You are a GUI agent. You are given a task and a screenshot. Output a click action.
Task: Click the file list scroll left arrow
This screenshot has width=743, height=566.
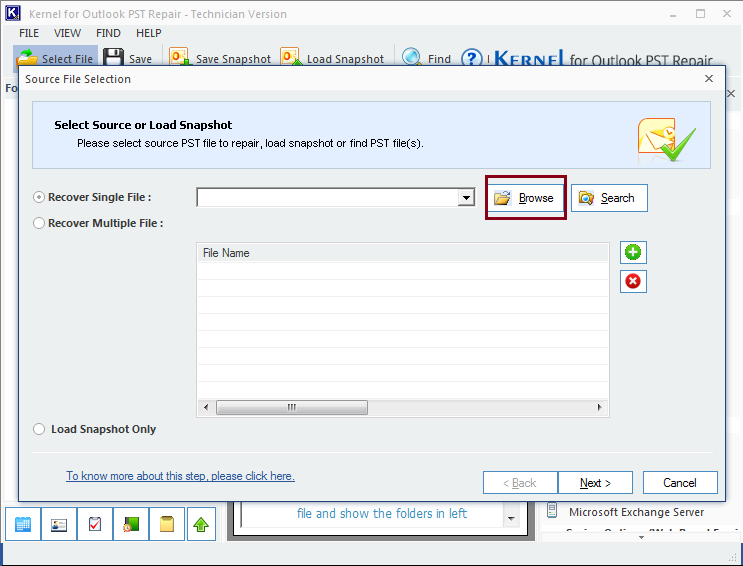(206, 407)
